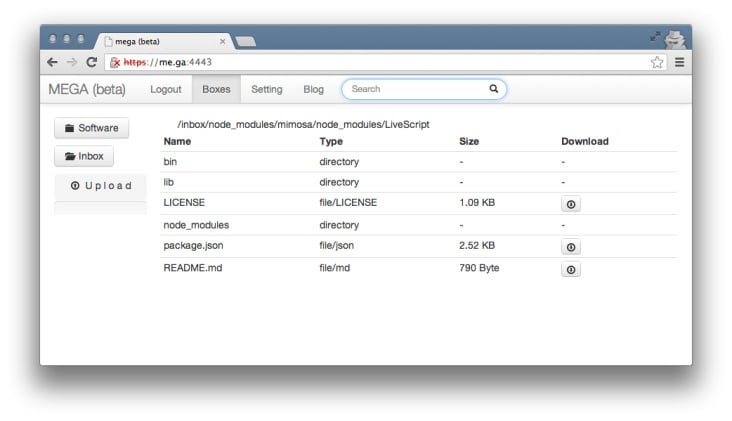Open the Setting page
Viewport: 732px width, 421px height.
[x=267, y=89]
